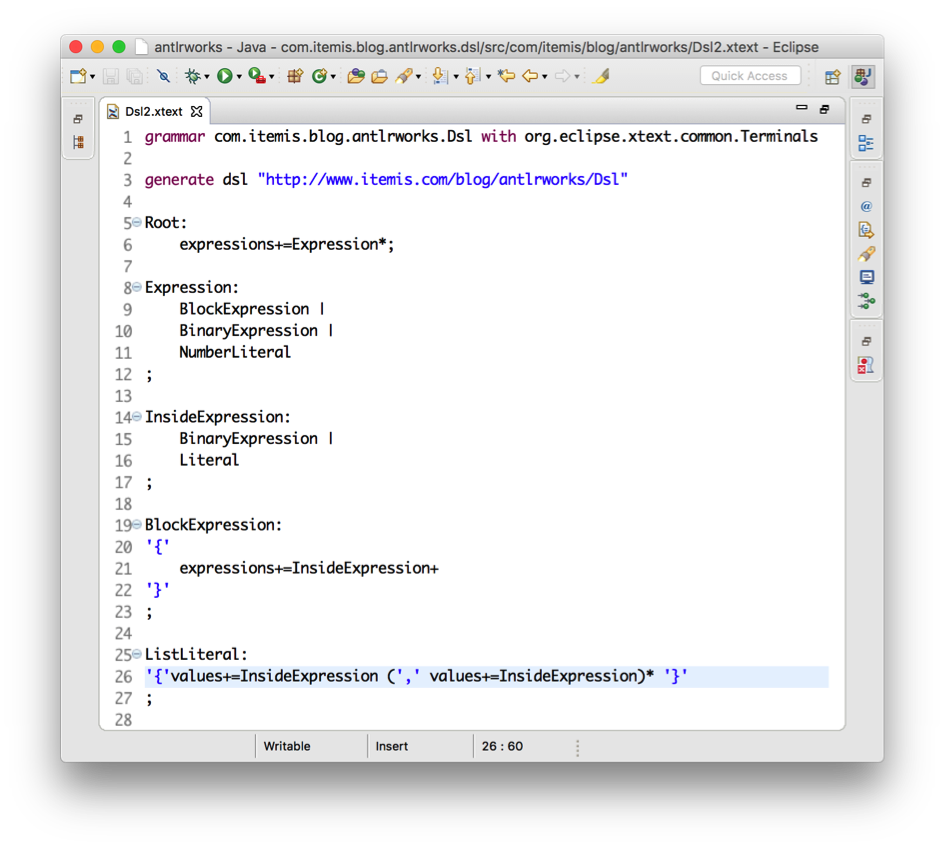Click the Quick Access search field
945x849 pixels.
pos(750,76)
